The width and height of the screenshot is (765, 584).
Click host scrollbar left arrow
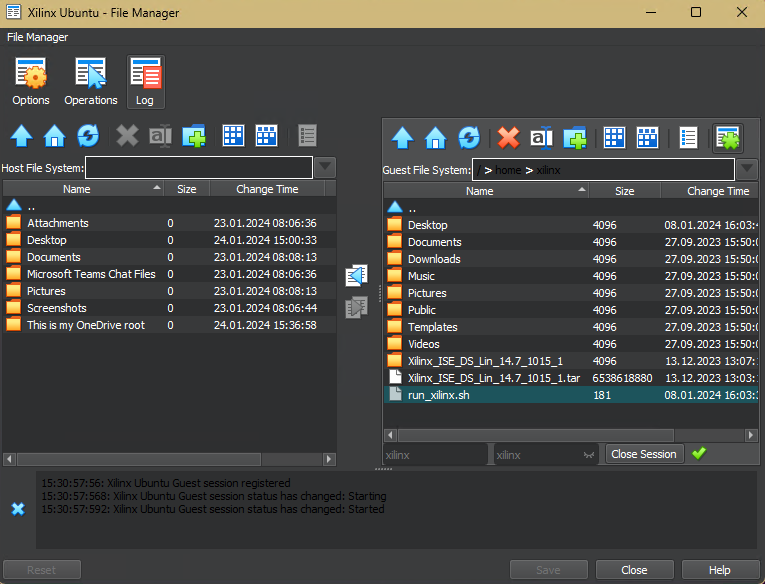tap(9, 459)
